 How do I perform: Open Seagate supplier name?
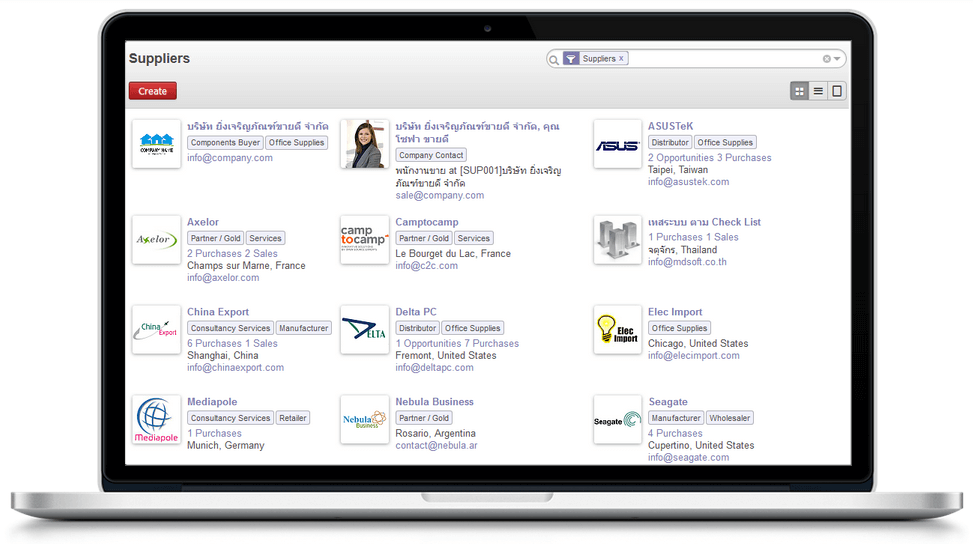(668, 402)
